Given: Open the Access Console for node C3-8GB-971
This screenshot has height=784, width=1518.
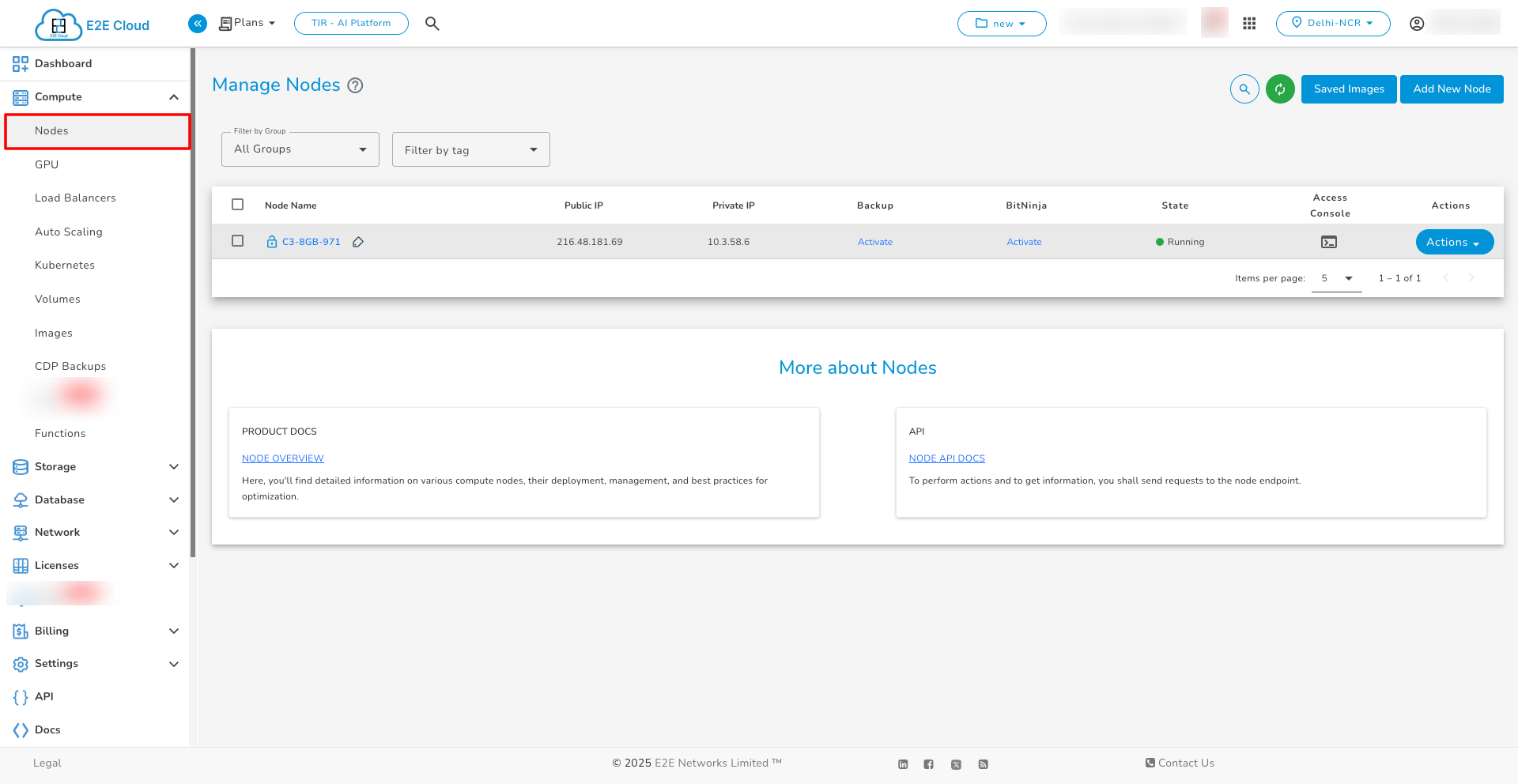Looking at the screenshot, I should coord(1329,242).
